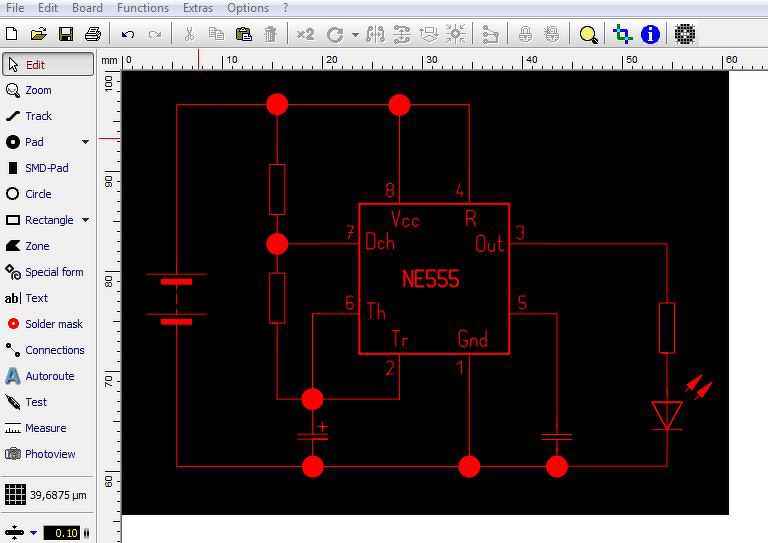The width and height of the screenshot is (768, 543).
Task: Rotate selection with the circular arrow icon
Action: [x=335, y=34]
